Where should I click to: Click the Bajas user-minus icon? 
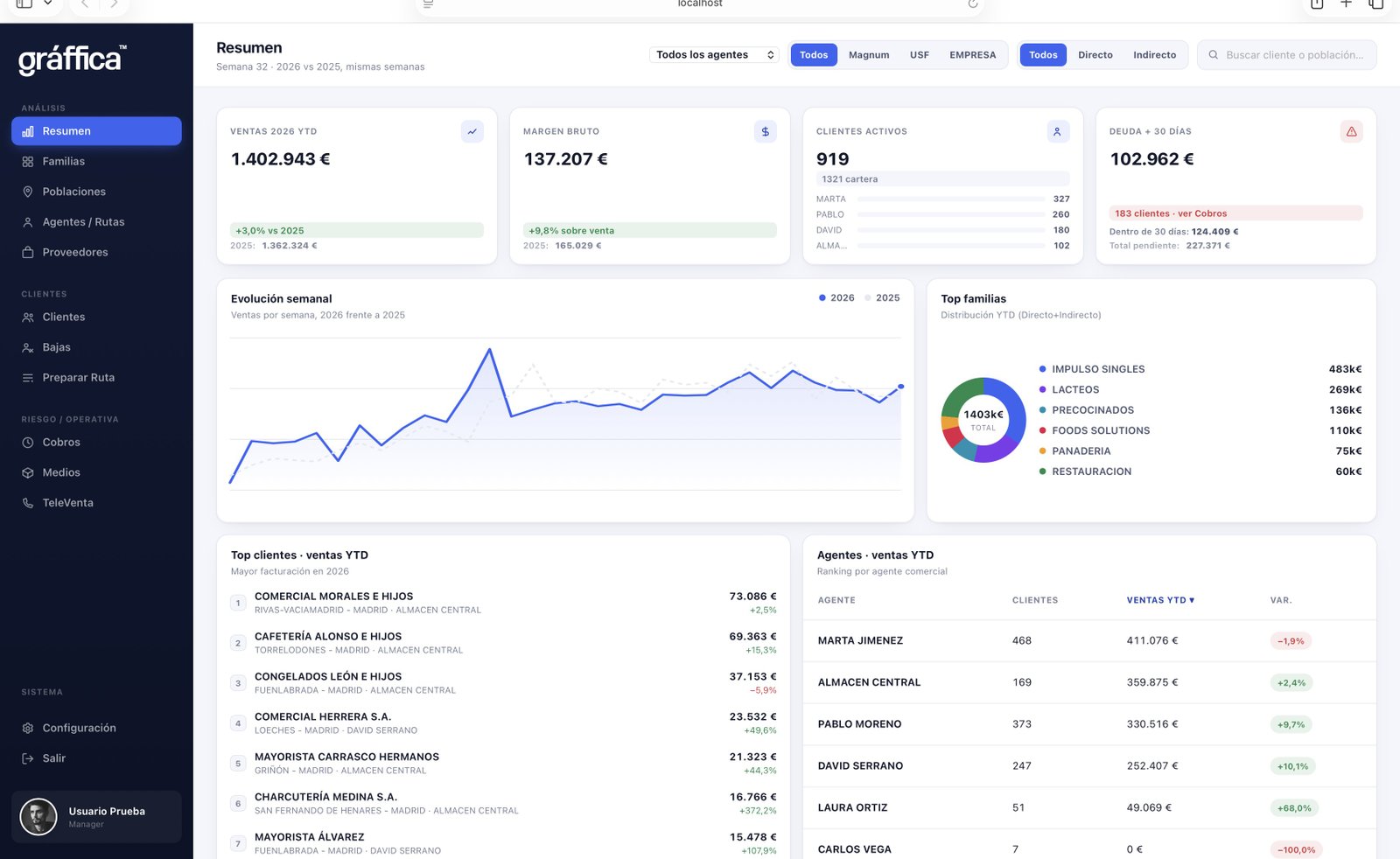point(28,347)
